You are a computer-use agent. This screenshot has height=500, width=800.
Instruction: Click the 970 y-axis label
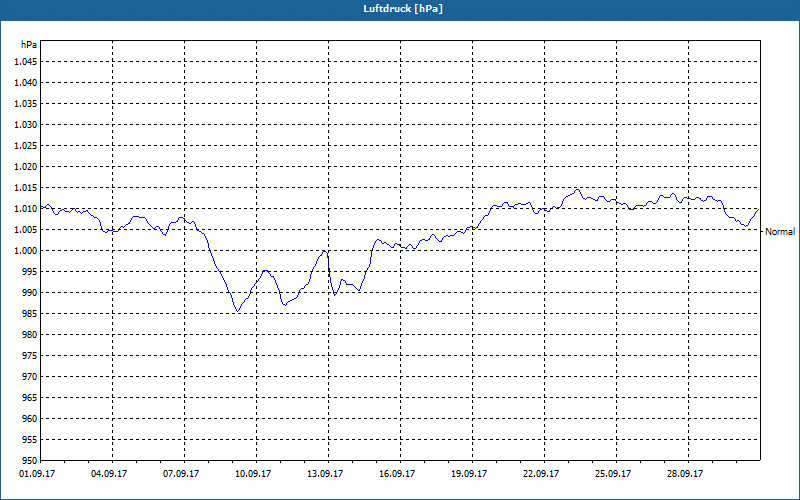(30, 377)
